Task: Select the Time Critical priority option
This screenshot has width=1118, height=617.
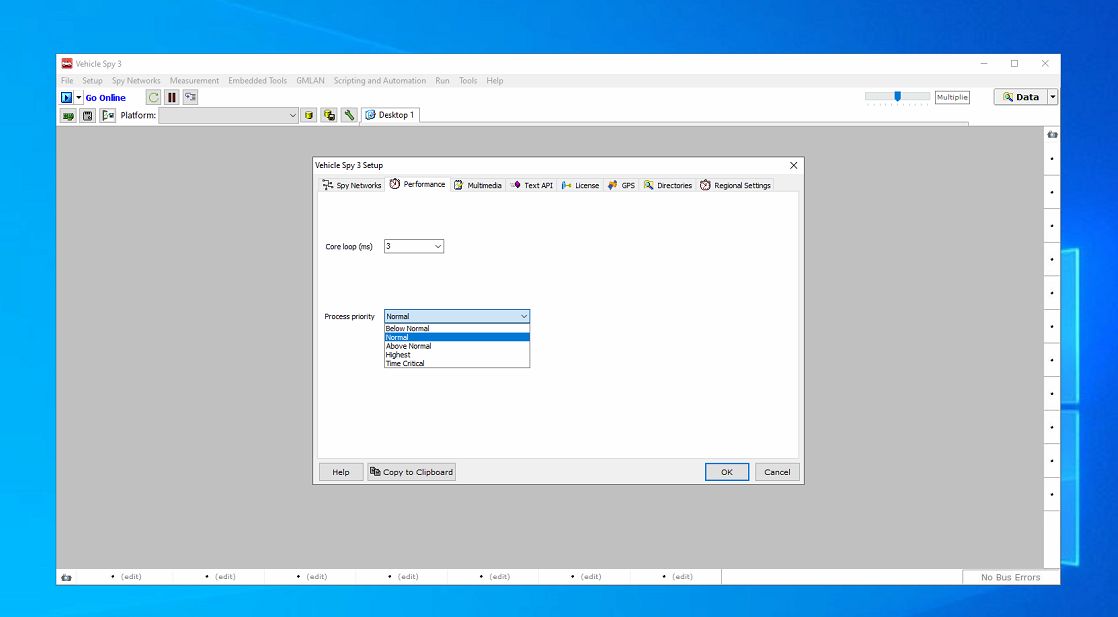Action: 456,363
